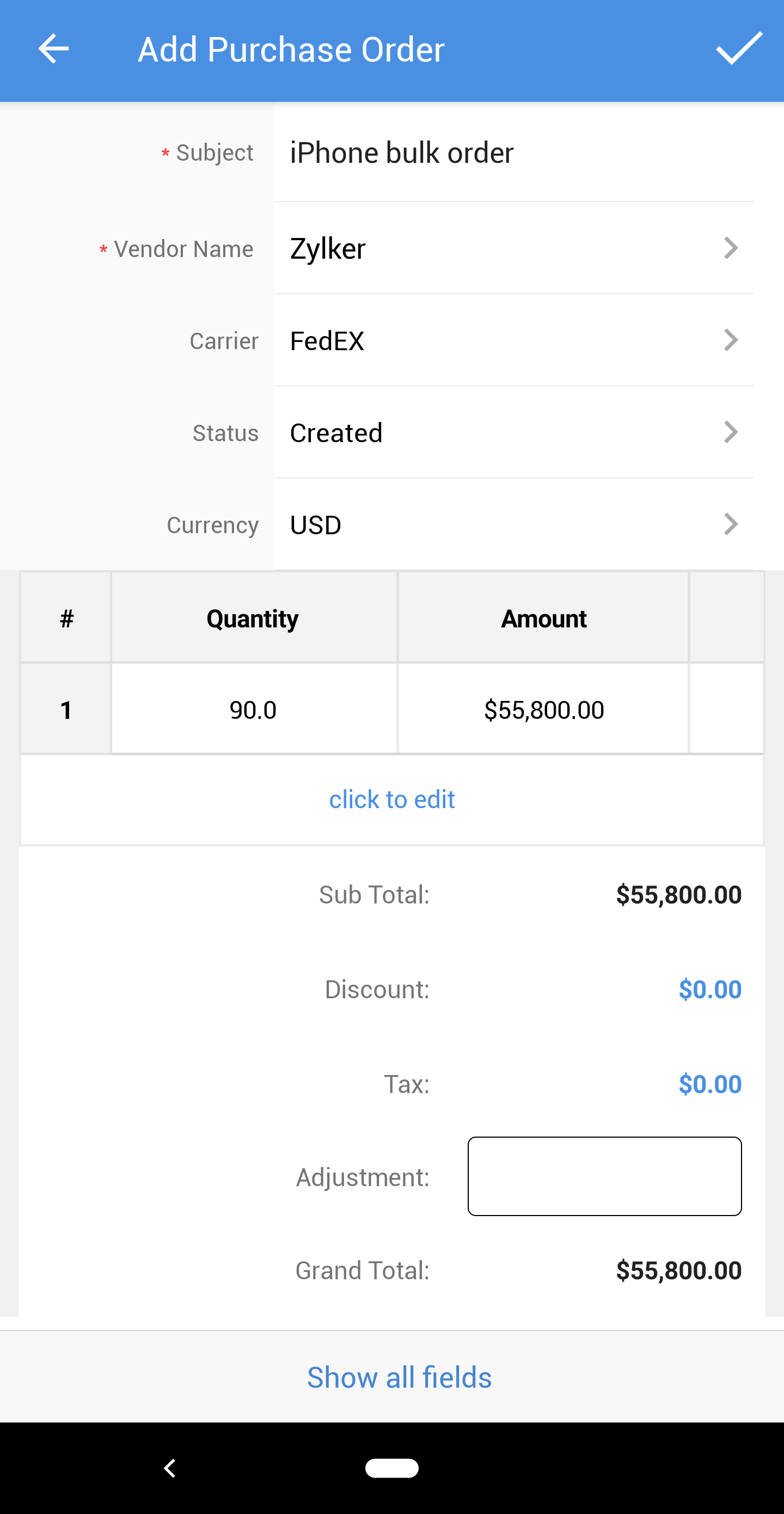
Task: Tap 'click to edit' link
Action: (x=391, y=799)
